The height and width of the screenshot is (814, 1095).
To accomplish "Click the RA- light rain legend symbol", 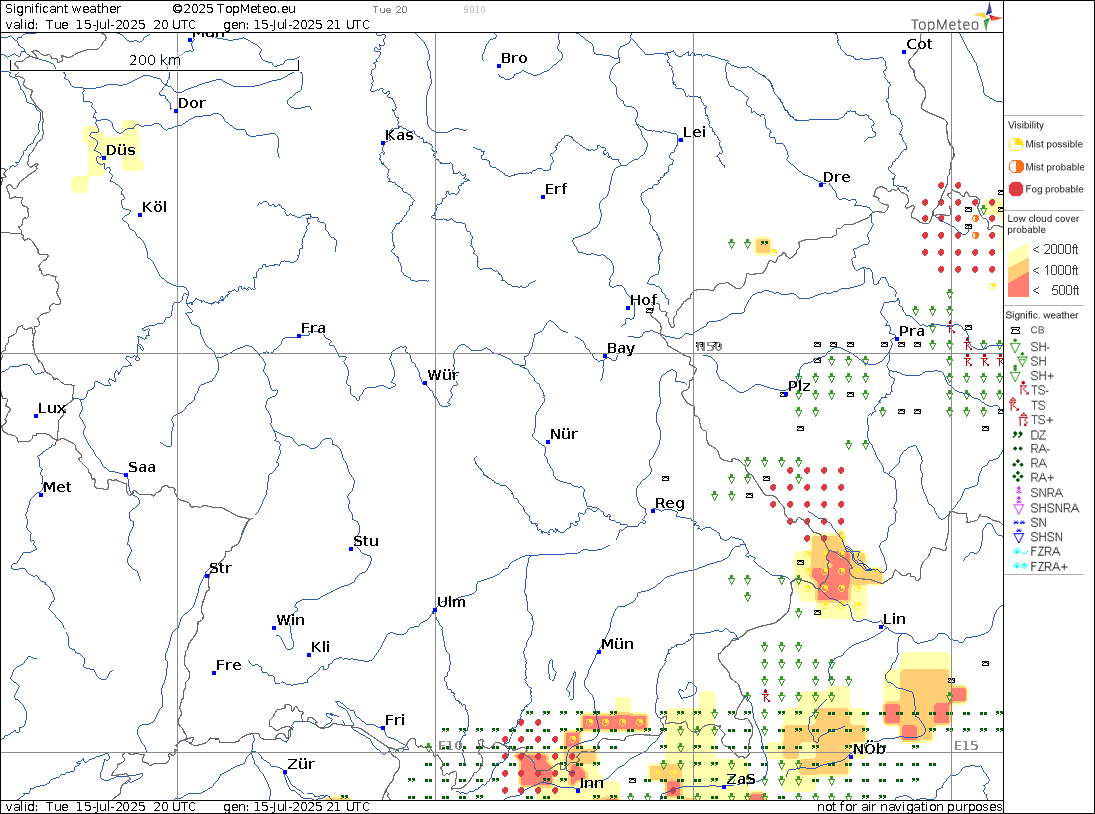I will (1017, 449).
